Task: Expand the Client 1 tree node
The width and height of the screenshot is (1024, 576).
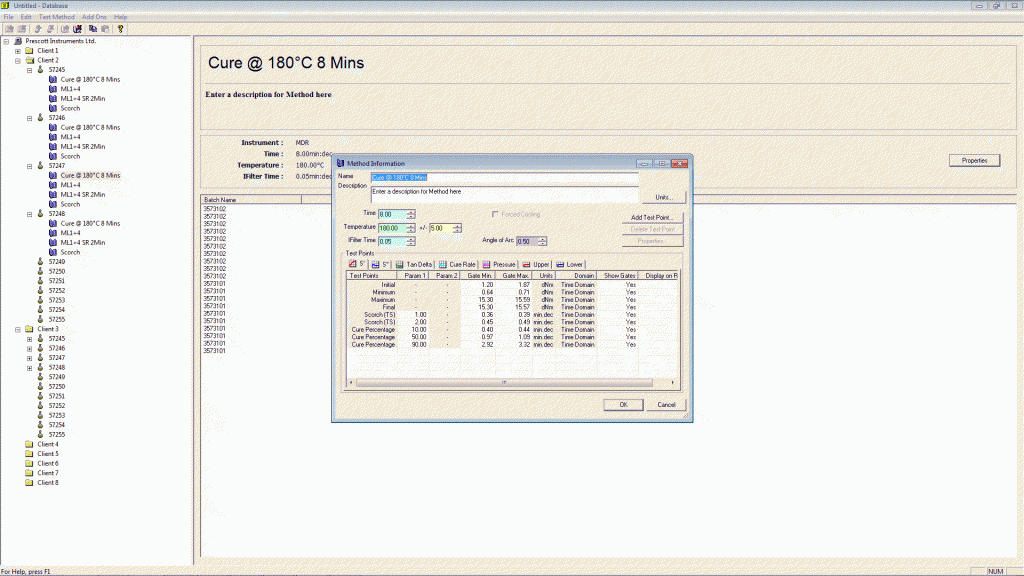Action: [x=17, y=51]
